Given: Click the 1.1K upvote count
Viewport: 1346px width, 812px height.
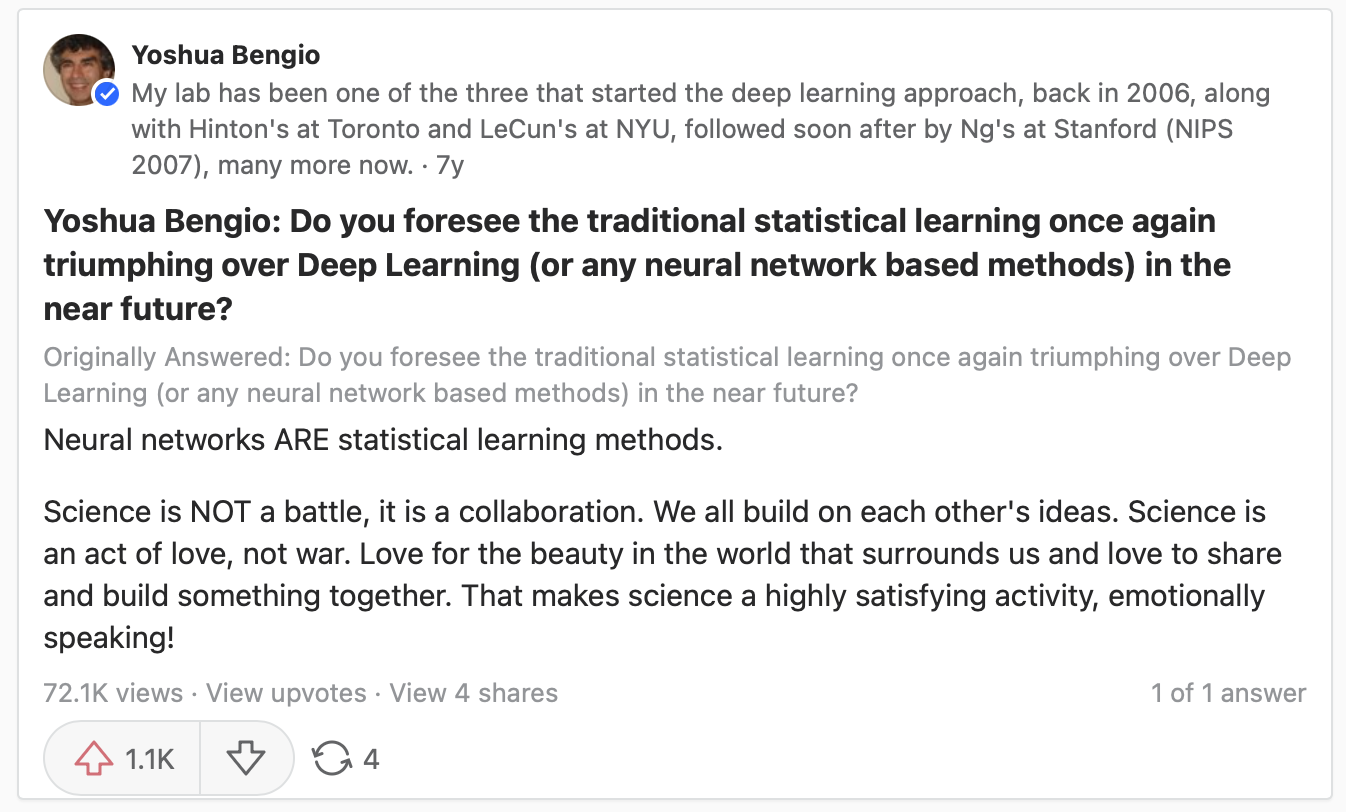Looking at the screenshot, I should pyautogui.click(x=150, y=760).
